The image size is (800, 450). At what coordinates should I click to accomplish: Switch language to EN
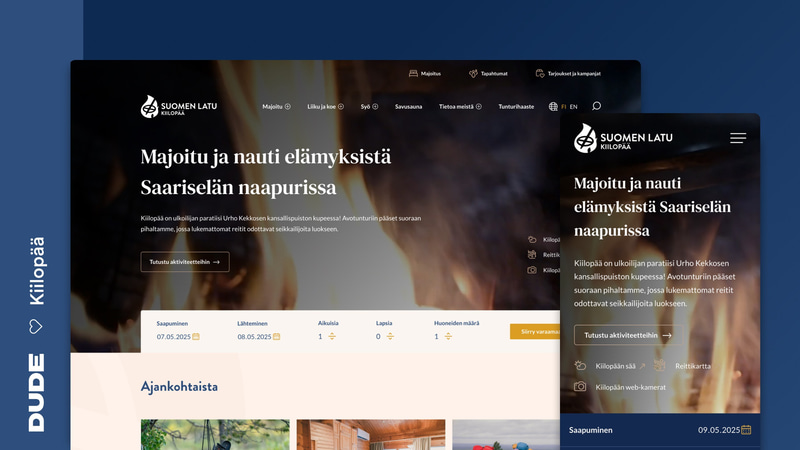(x=573, y=107)
